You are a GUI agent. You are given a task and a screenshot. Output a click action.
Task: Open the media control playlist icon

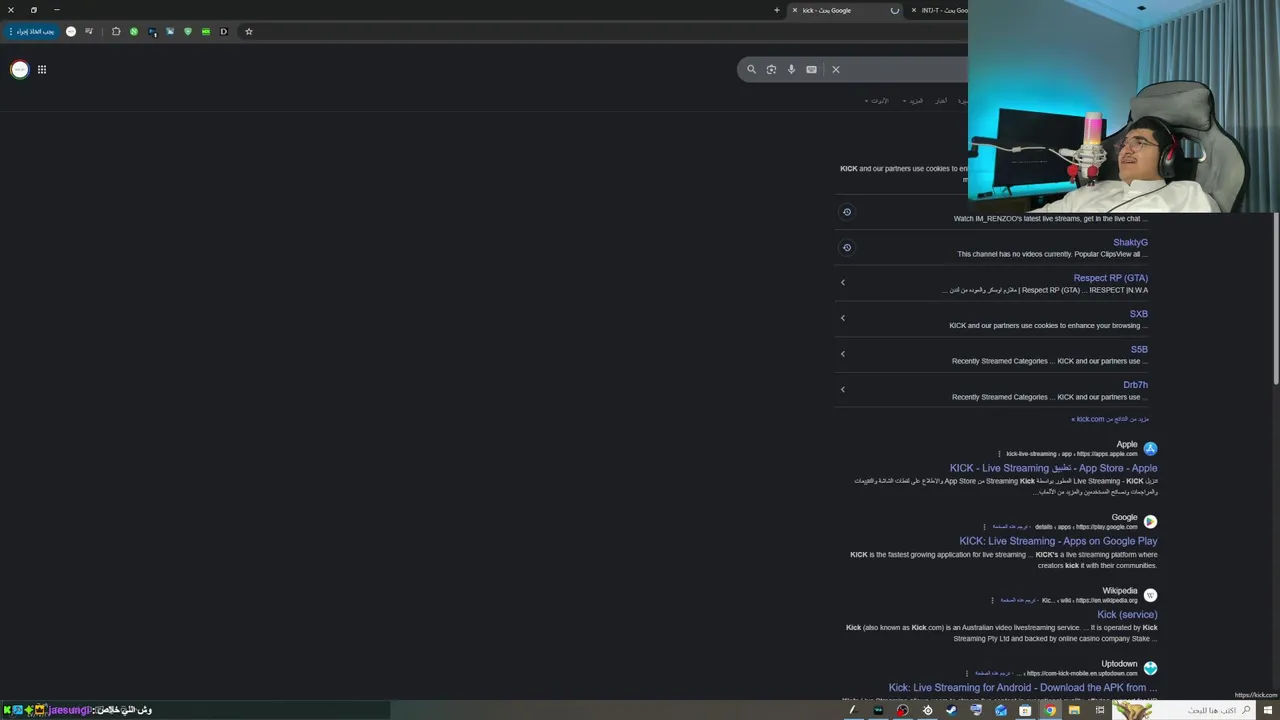coord(89,31)
